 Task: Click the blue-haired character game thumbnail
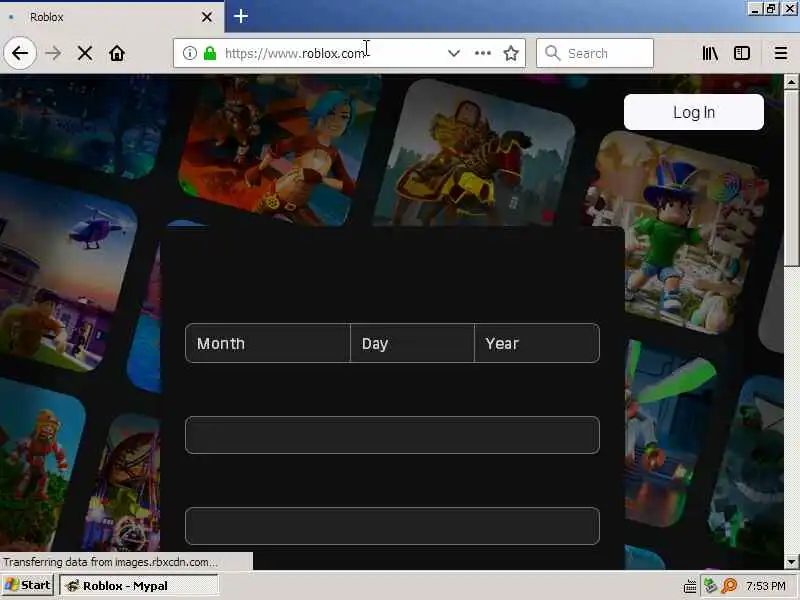tap(278, 152)
